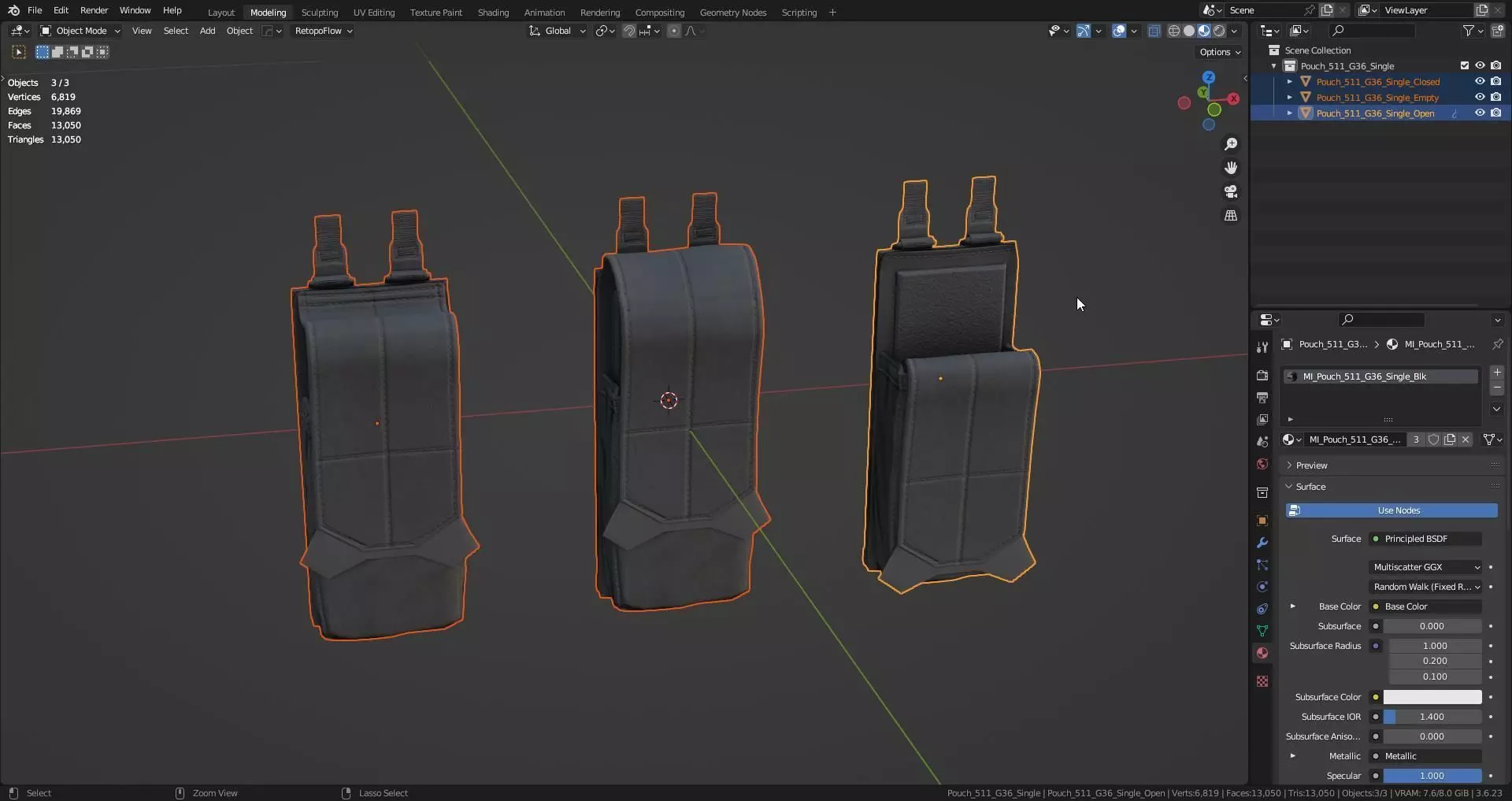This screenshot has height=801, width=1512.
Task: Click the outliner search field
Action: 1371,31
